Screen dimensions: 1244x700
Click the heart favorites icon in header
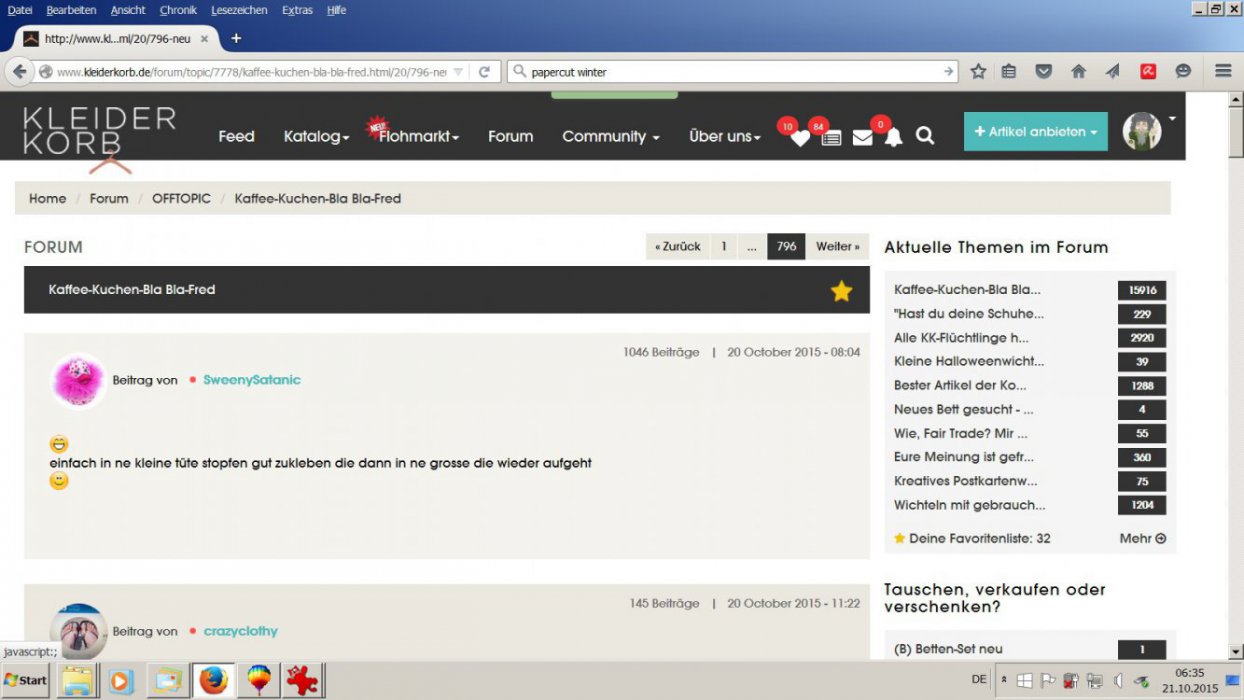(x=799, y=138)
